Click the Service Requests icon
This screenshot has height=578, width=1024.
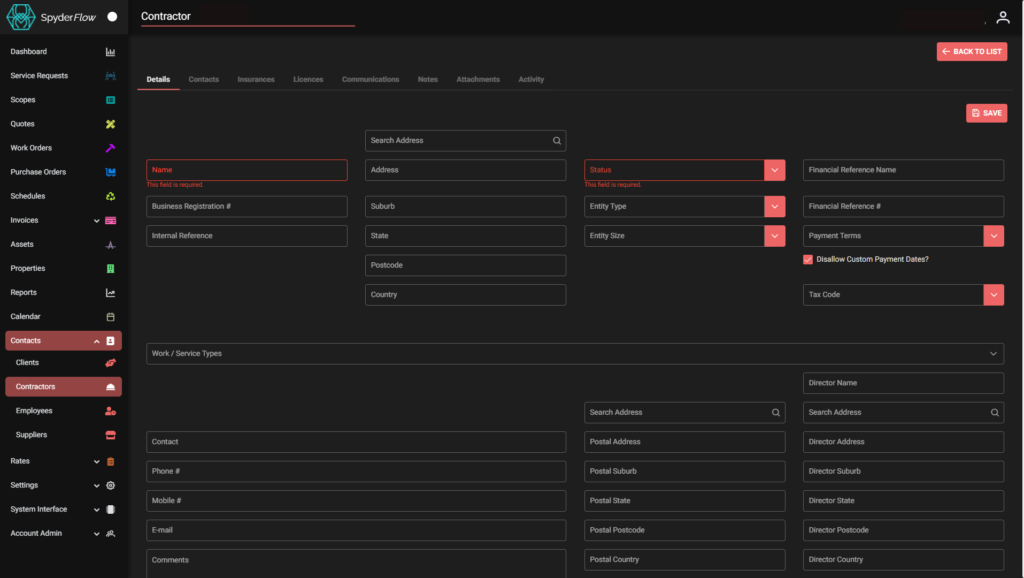point(110,76)
